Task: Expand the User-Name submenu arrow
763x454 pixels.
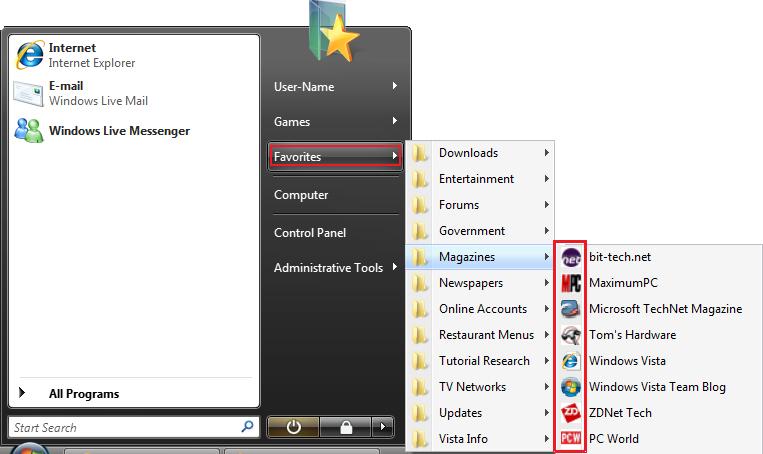Action: (395, 86)
